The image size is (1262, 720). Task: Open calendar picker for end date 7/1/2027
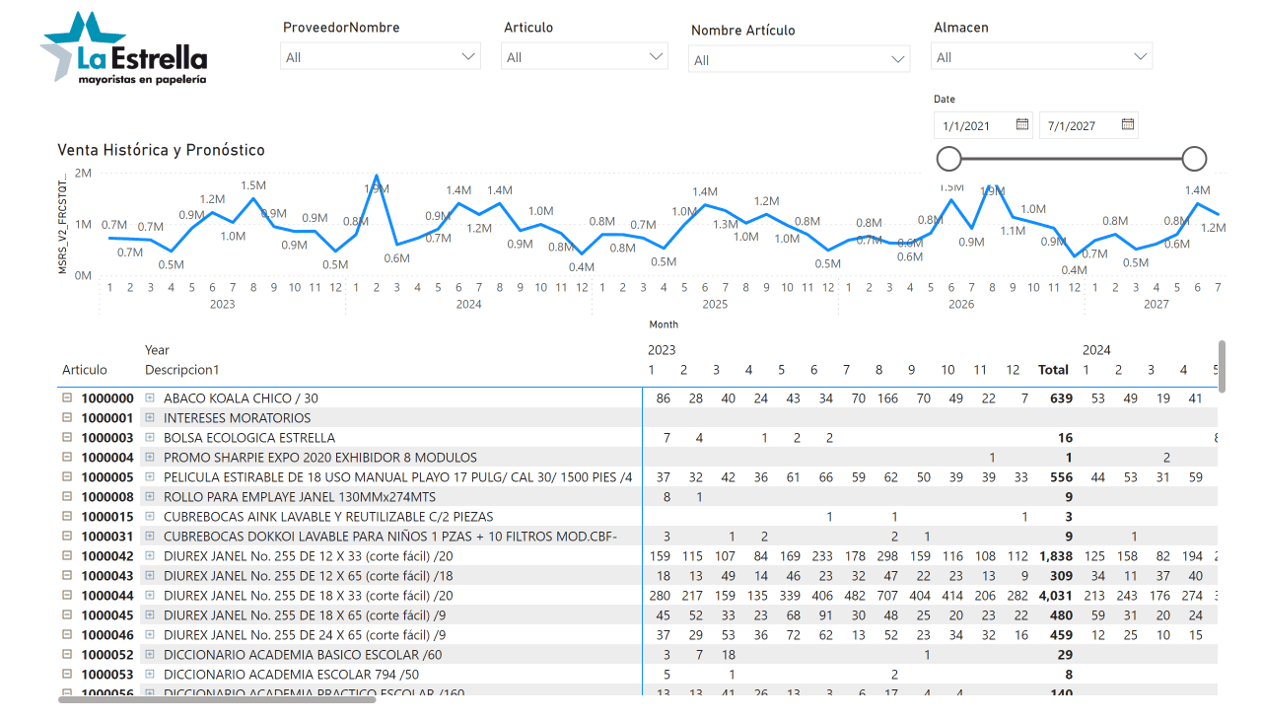coord(1128,125)
